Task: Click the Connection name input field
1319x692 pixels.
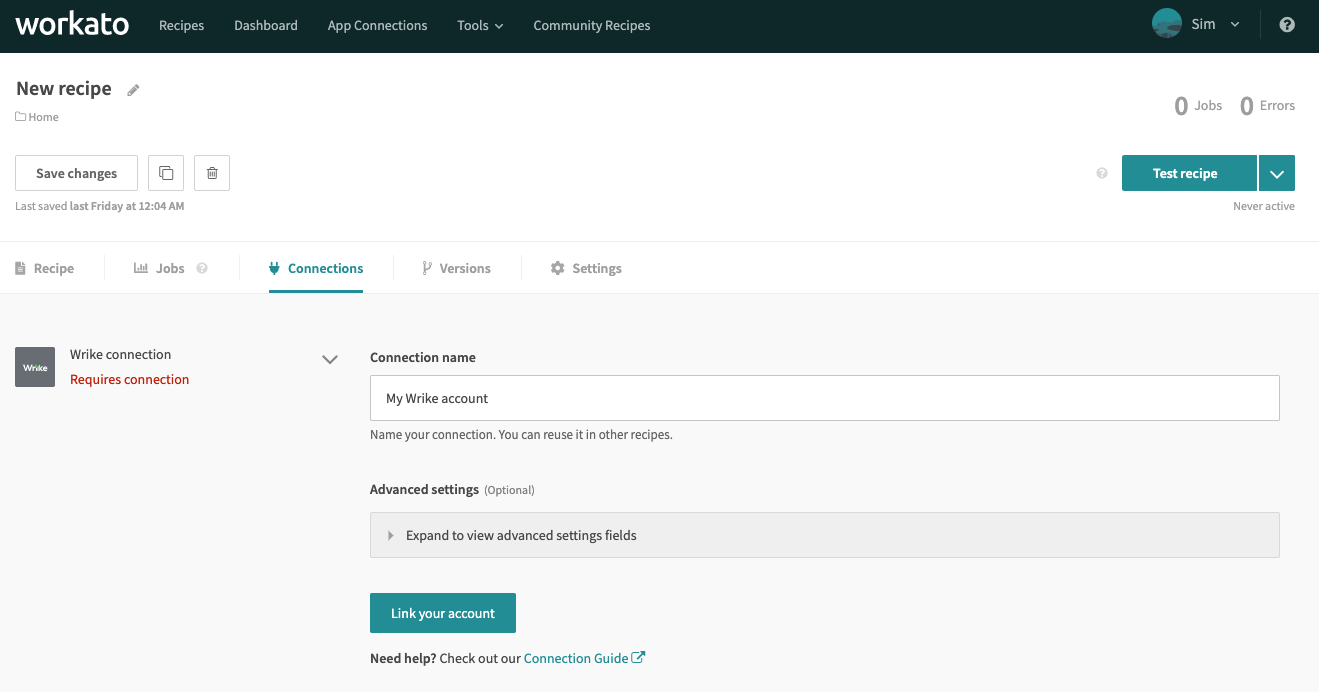Action: click(824, 398)
